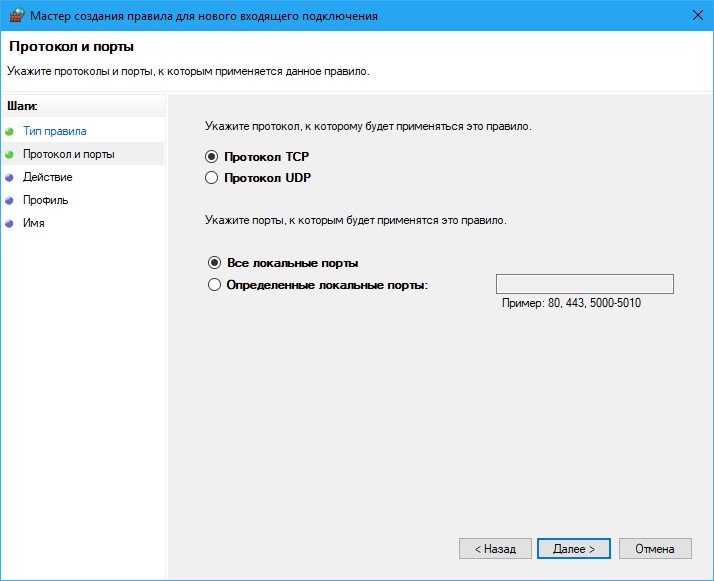Click purple bullet beside Действие

click(x=9, y=178)
